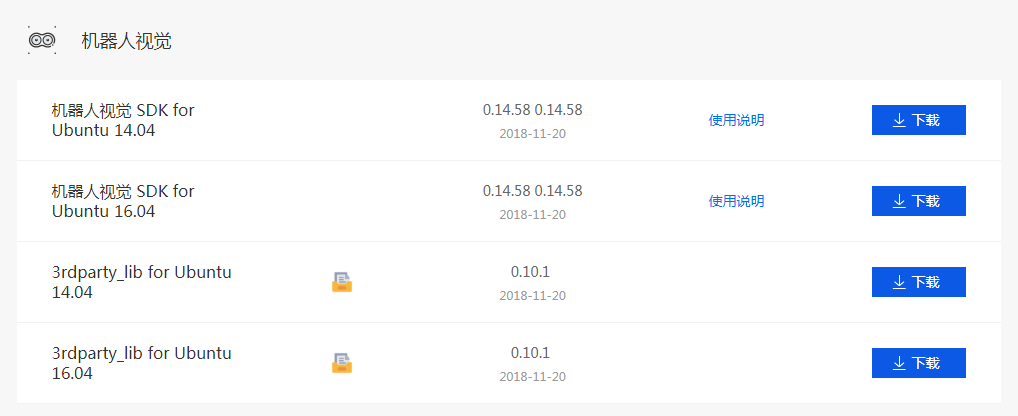Open 使用说明 link for Ubuntu 16.04 SDK
The image size is (1018, 416).
[x=736, y=201]
